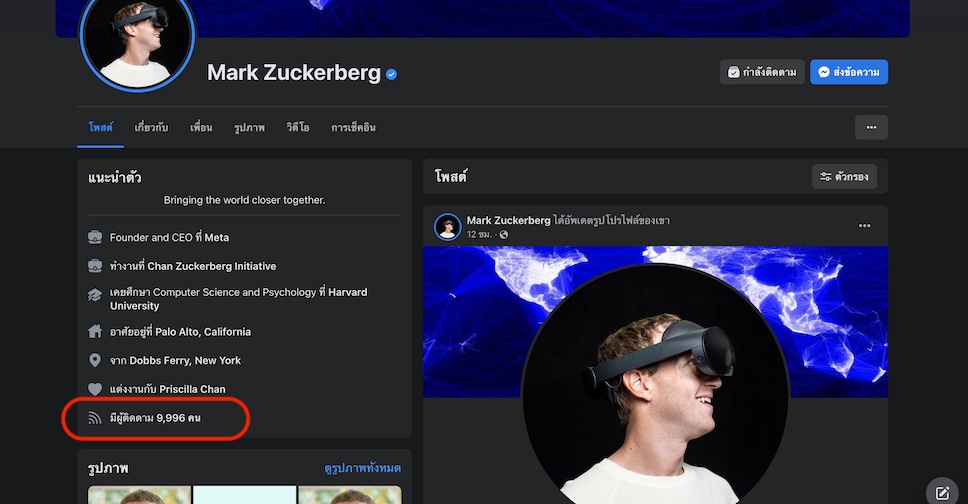Open the ดูรูปภาพทั้งหมด link
This screenshot has width=968, height=504.
[x=362, y=468]
